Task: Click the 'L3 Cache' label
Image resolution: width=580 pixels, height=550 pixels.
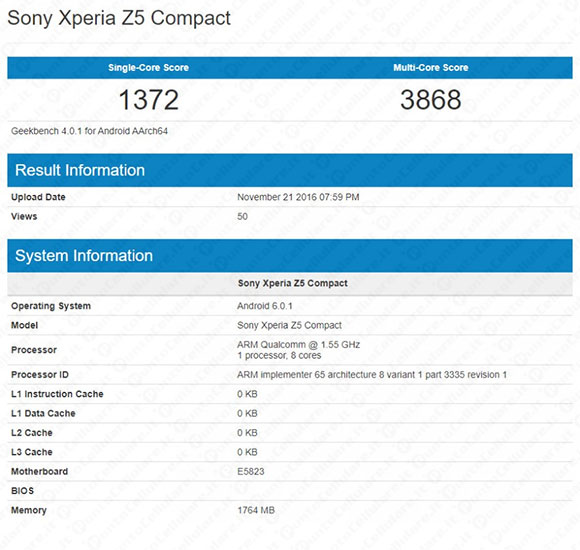Action: coord(31,452)
